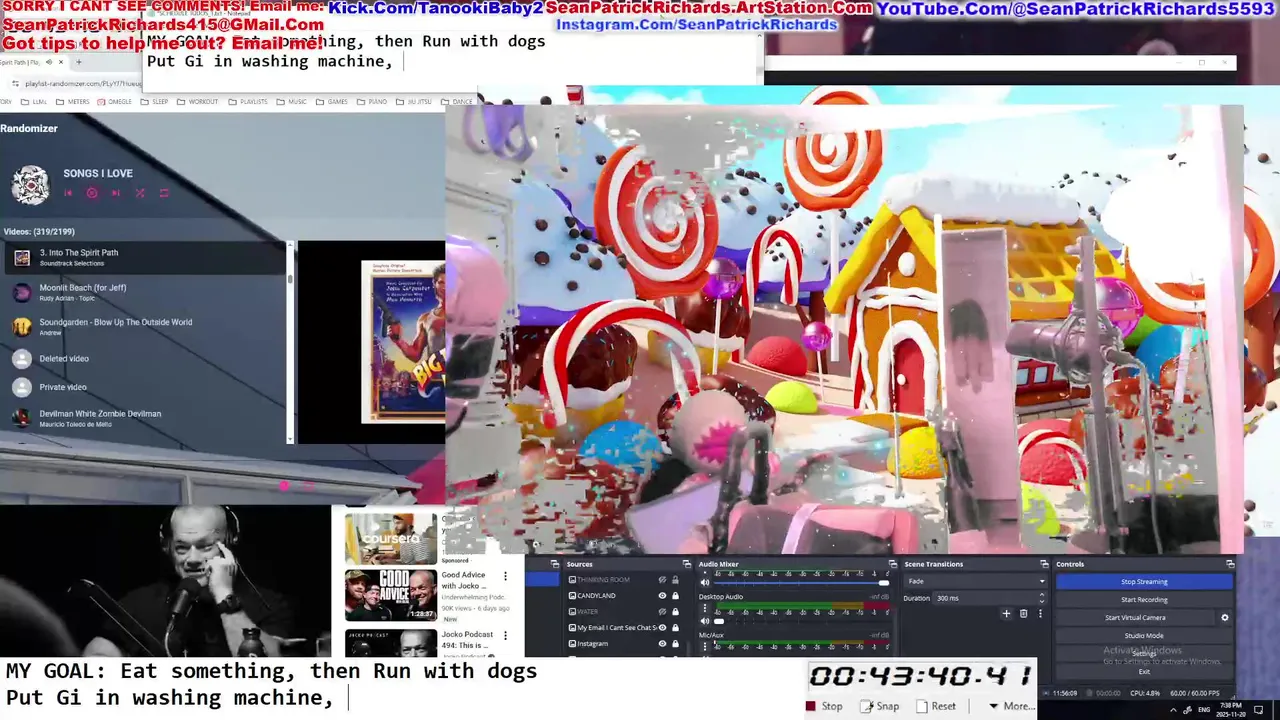Screen dimensions: 1280x720
Task: Open the PIANO bookmarks folder
Action: point(372,101)
